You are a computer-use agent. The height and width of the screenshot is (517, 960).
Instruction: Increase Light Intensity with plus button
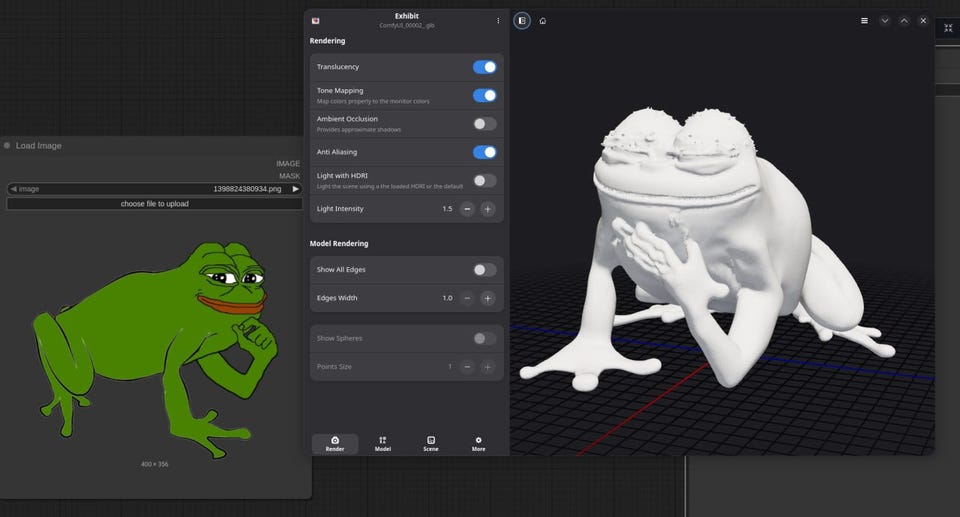[x=487, y=209]
